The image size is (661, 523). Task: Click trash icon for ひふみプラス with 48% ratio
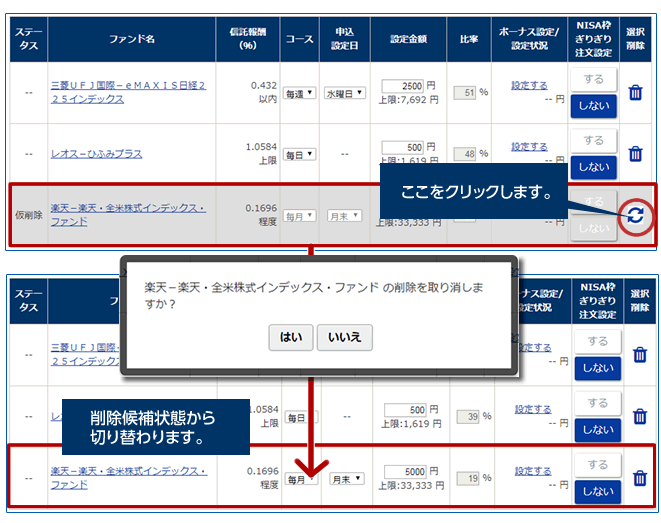(x=635, y=154)
